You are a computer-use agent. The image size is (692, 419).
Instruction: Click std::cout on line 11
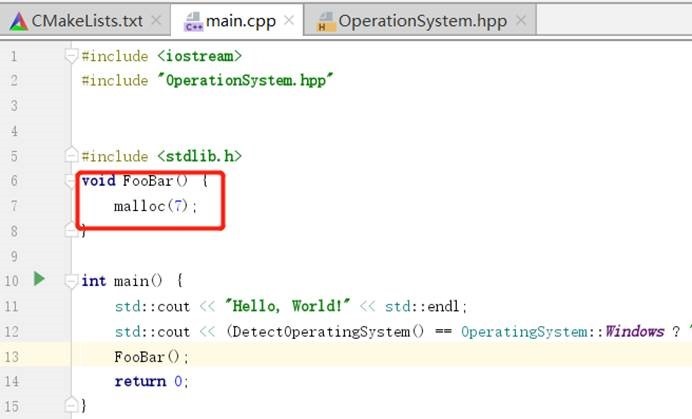pos(152,306)
